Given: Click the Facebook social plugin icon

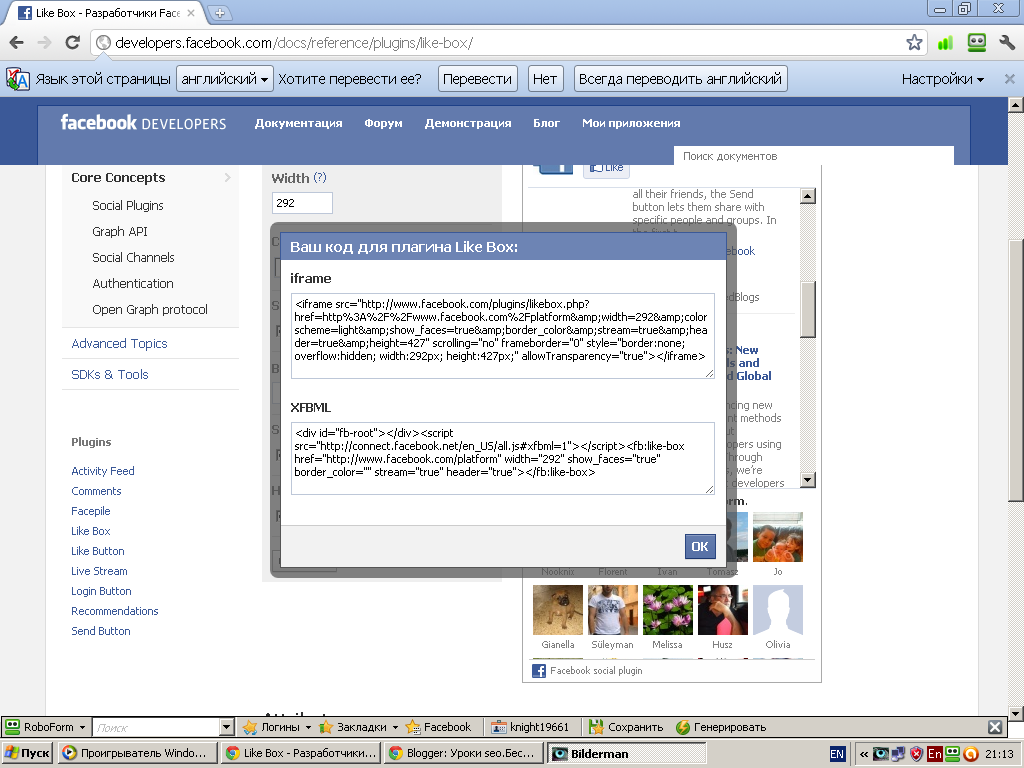Looking at the screenshot, I should 539,671.
